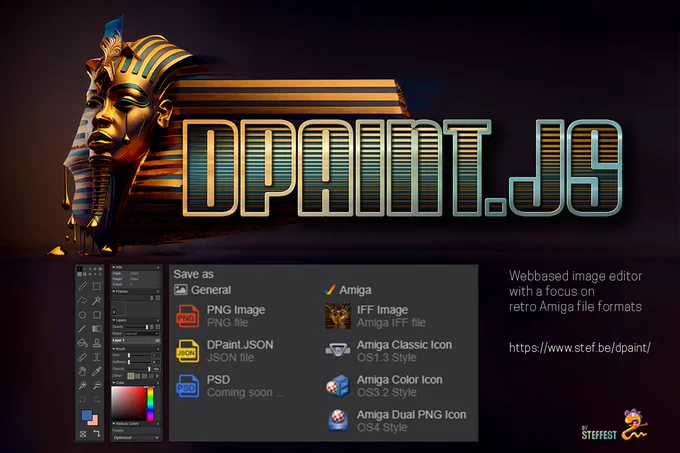The height and width of the screenshot is (453, 680).
Task: Close the Color panel with its X
Action: (158, 383)
